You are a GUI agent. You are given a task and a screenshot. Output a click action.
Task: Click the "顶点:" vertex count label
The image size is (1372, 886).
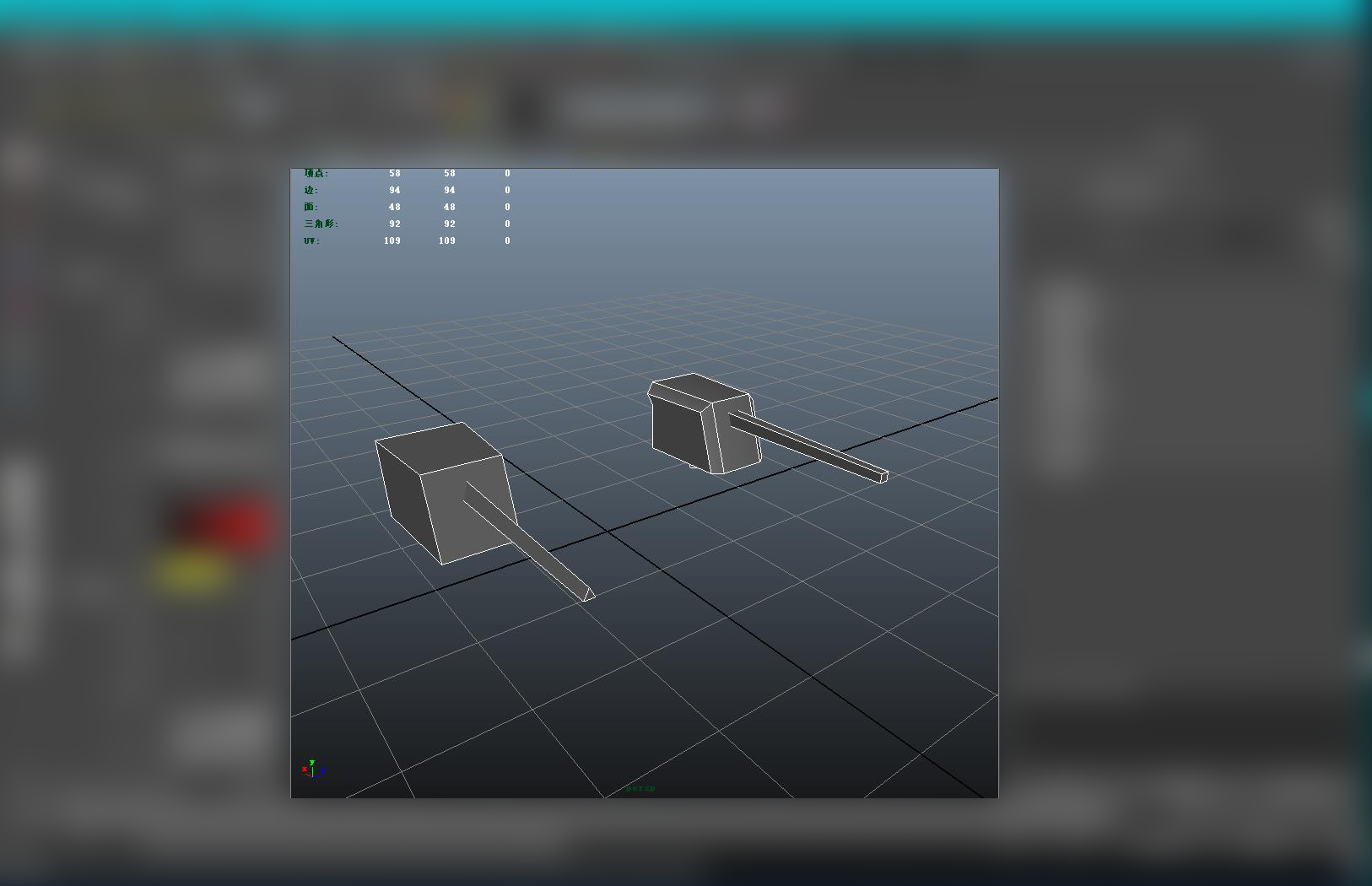tap(316, 173)
